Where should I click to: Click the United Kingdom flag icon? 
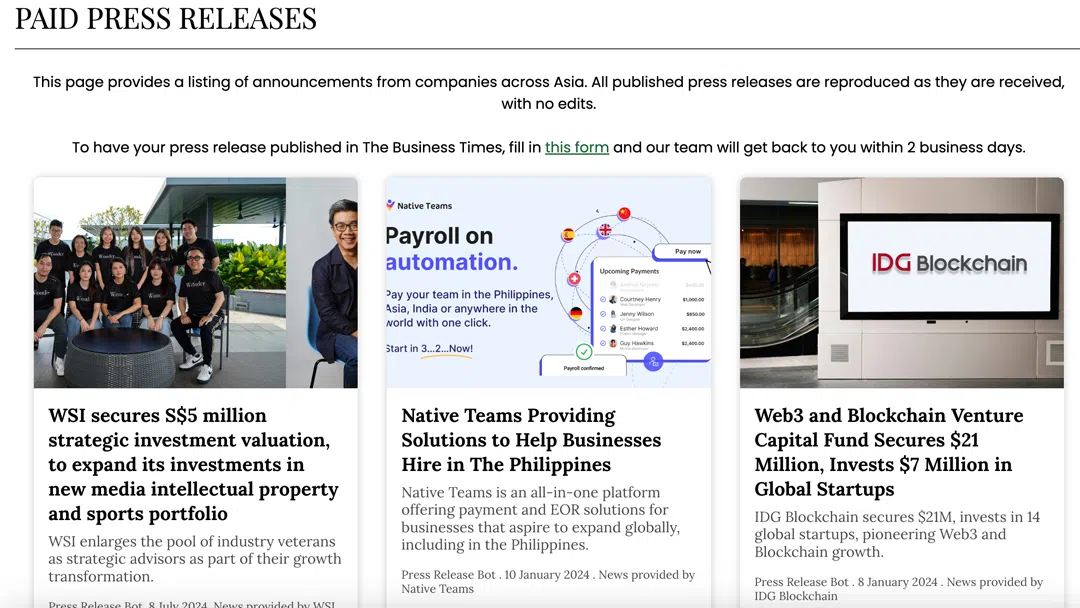pos(604,230)
